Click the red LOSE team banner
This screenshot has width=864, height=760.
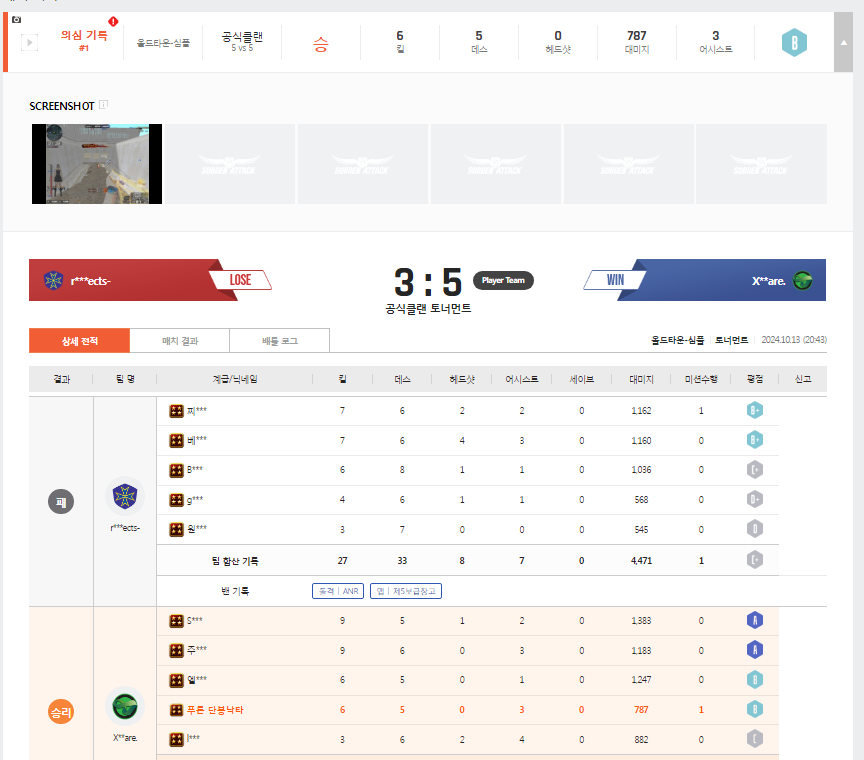point(240,280)
